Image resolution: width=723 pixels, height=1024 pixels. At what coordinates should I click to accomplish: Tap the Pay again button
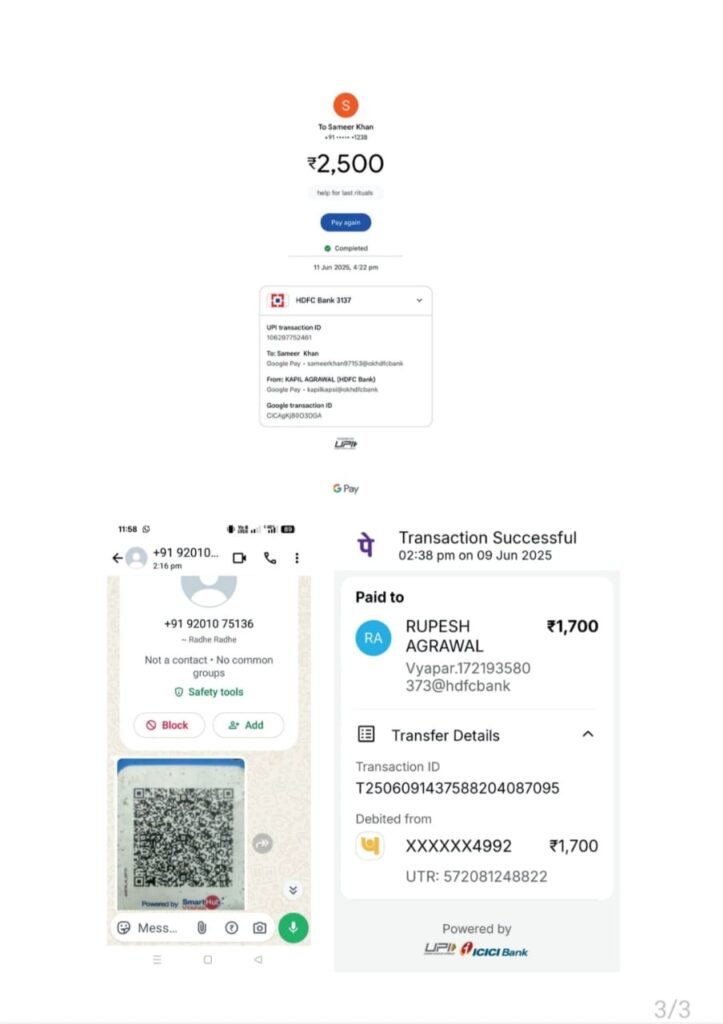[345, 223]
